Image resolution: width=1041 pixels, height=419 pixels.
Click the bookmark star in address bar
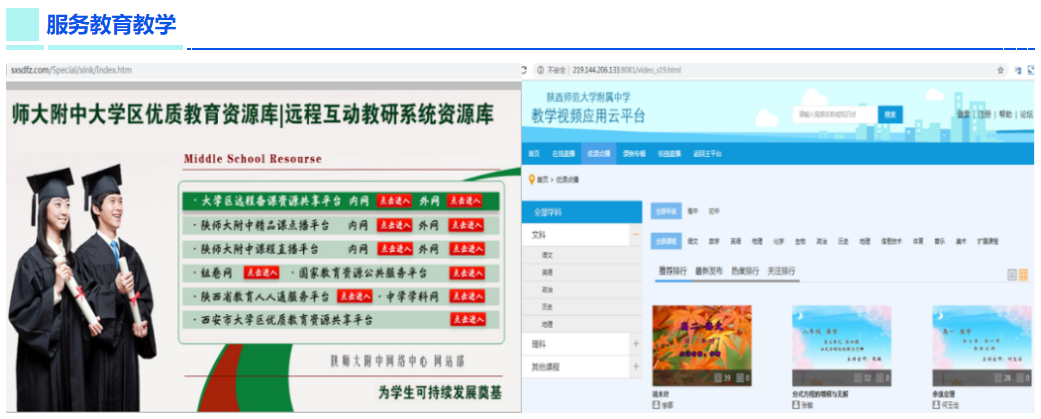[x=1000, y=70]
